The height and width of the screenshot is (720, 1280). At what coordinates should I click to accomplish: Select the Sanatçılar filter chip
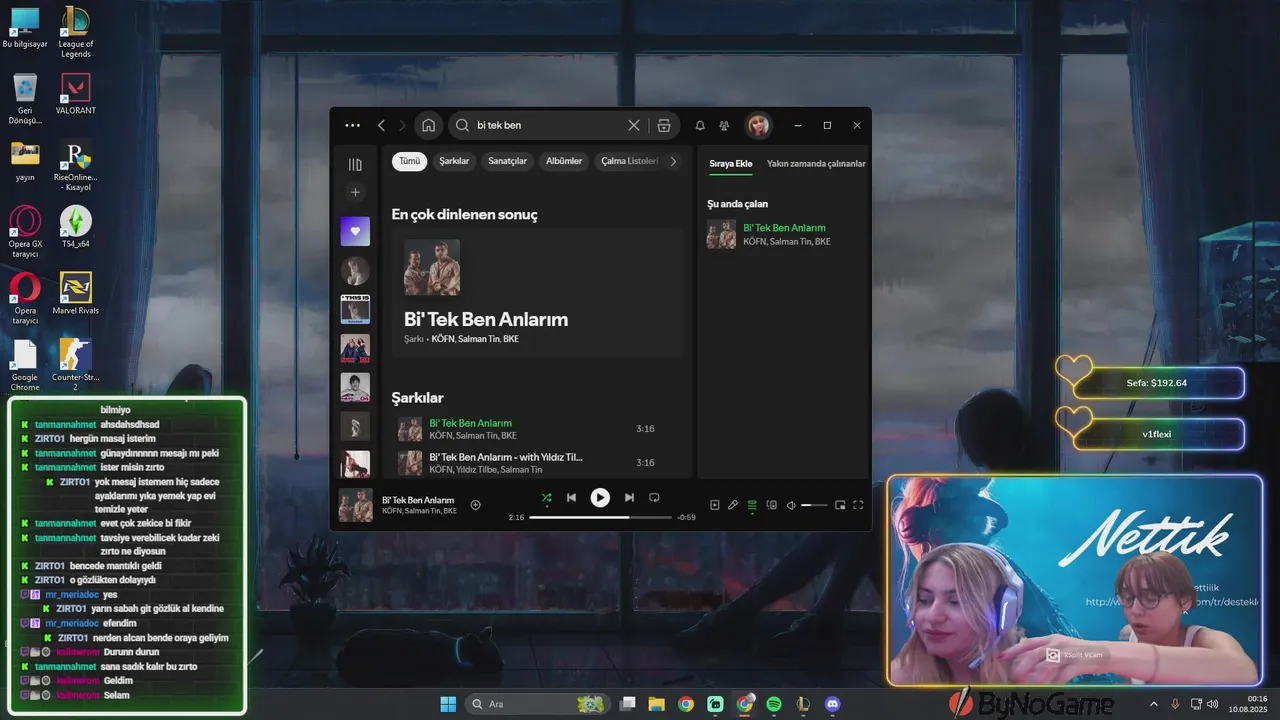[507, 161]
